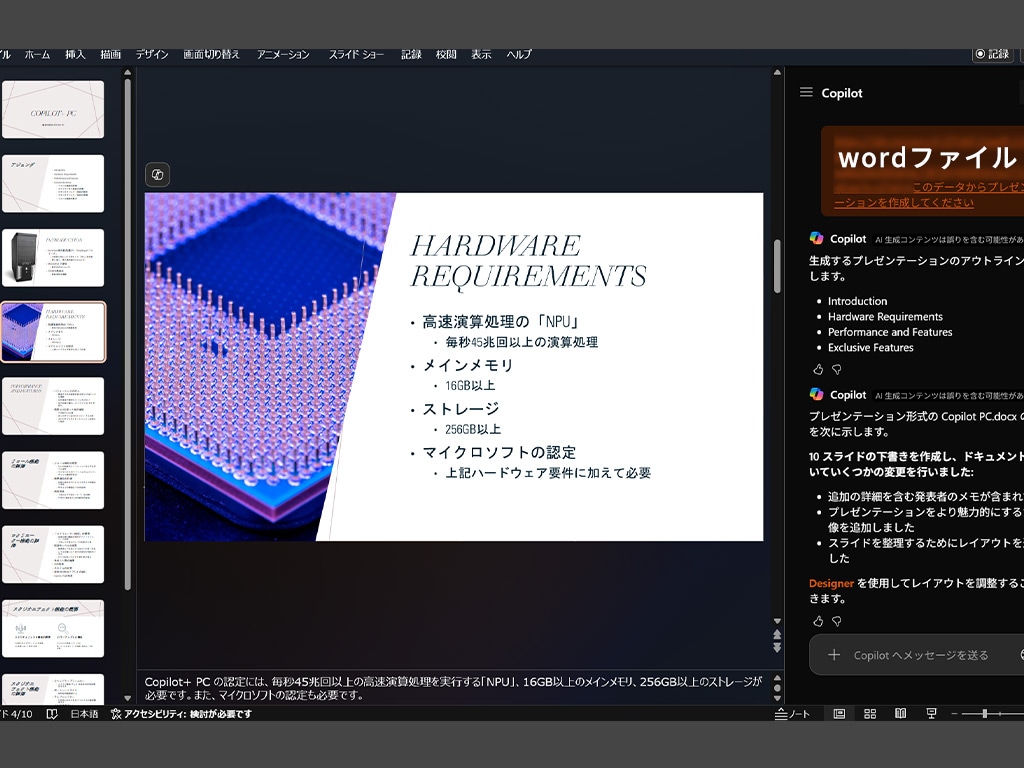Image resolution: width=1024 pixels, height=768 pixels.
Task: Switch to Slide Sorter view
Action: click(870, 714)
